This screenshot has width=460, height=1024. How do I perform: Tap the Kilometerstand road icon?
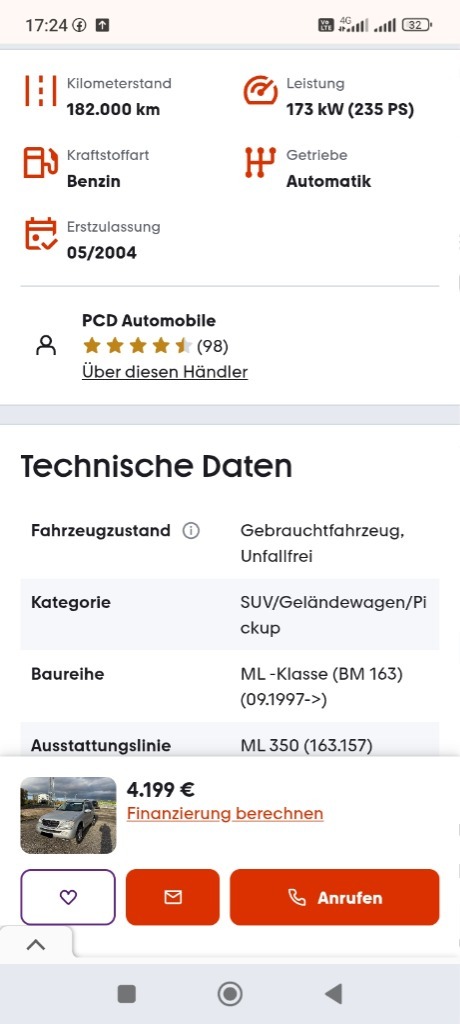(41, 91)
